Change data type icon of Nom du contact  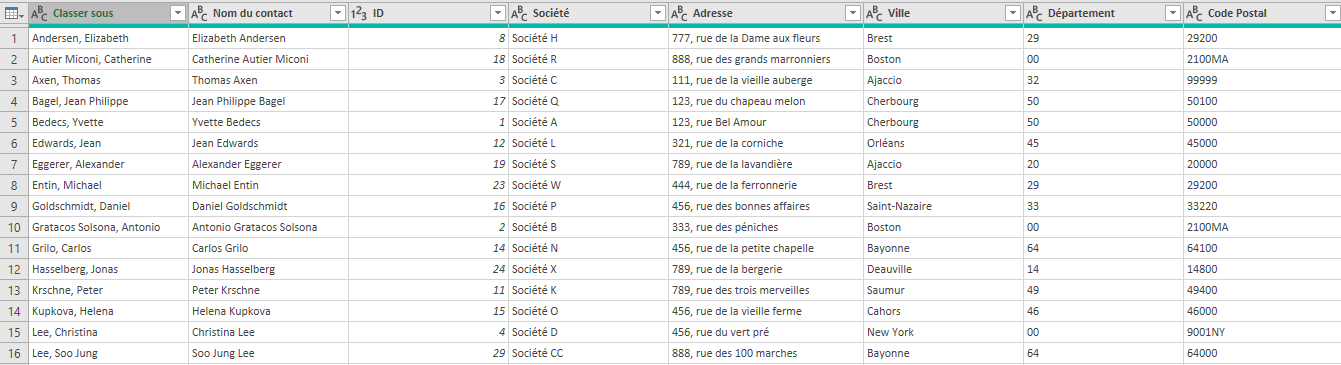click(200, 14)
